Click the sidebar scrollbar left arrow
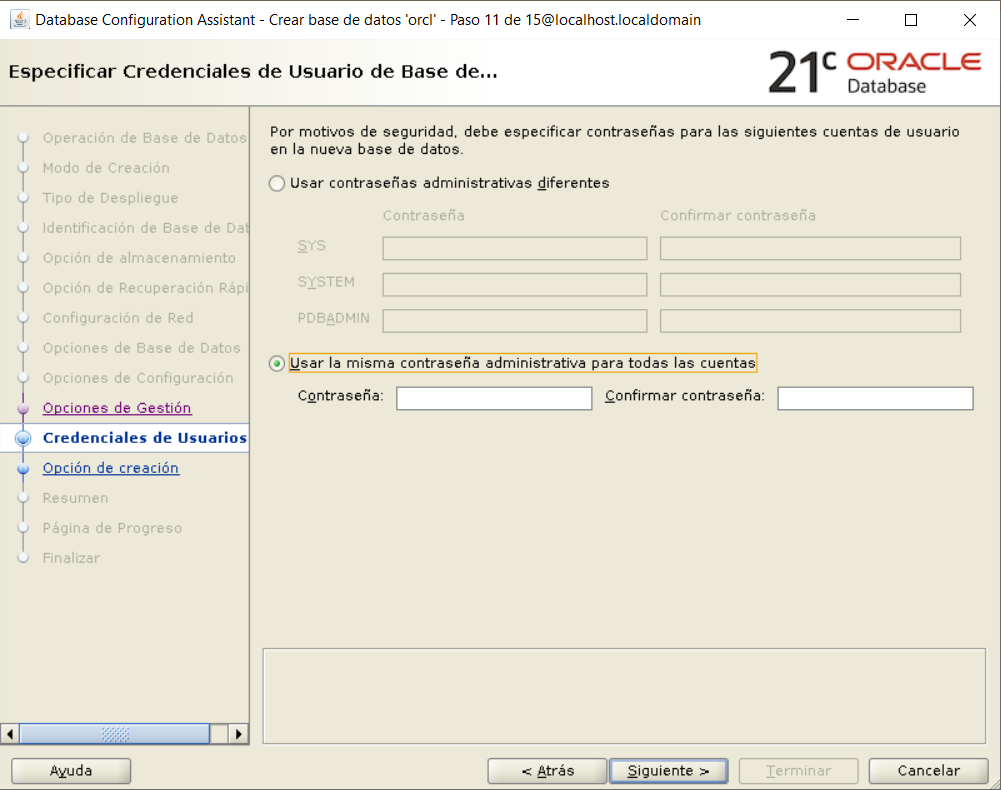The image size is (1001, 790). coord(10,734)
